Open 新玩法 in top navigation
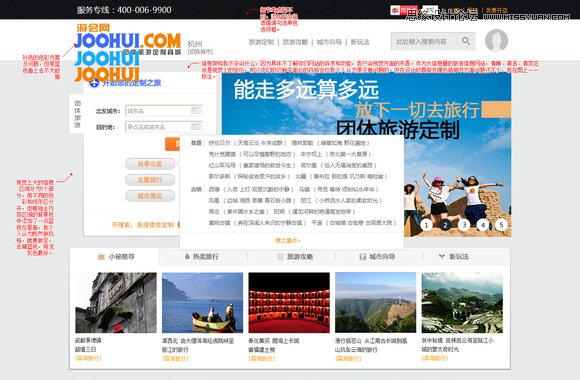Viewport: 580px width, 380px height. click(360, 42)
